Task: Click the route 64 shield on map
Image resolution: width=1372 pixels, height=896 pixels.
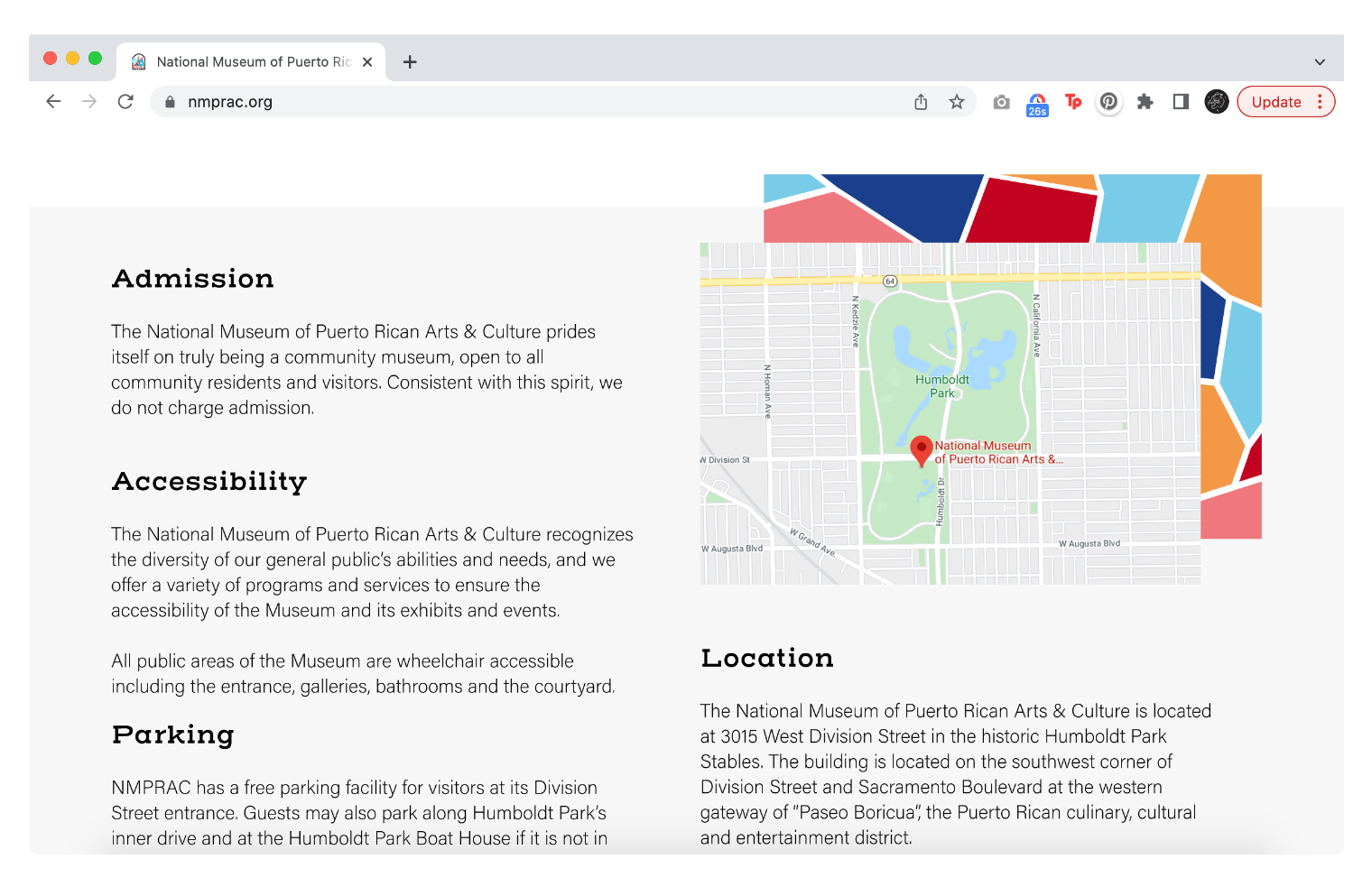Action: pyautogui.click(x=890, y=282)
